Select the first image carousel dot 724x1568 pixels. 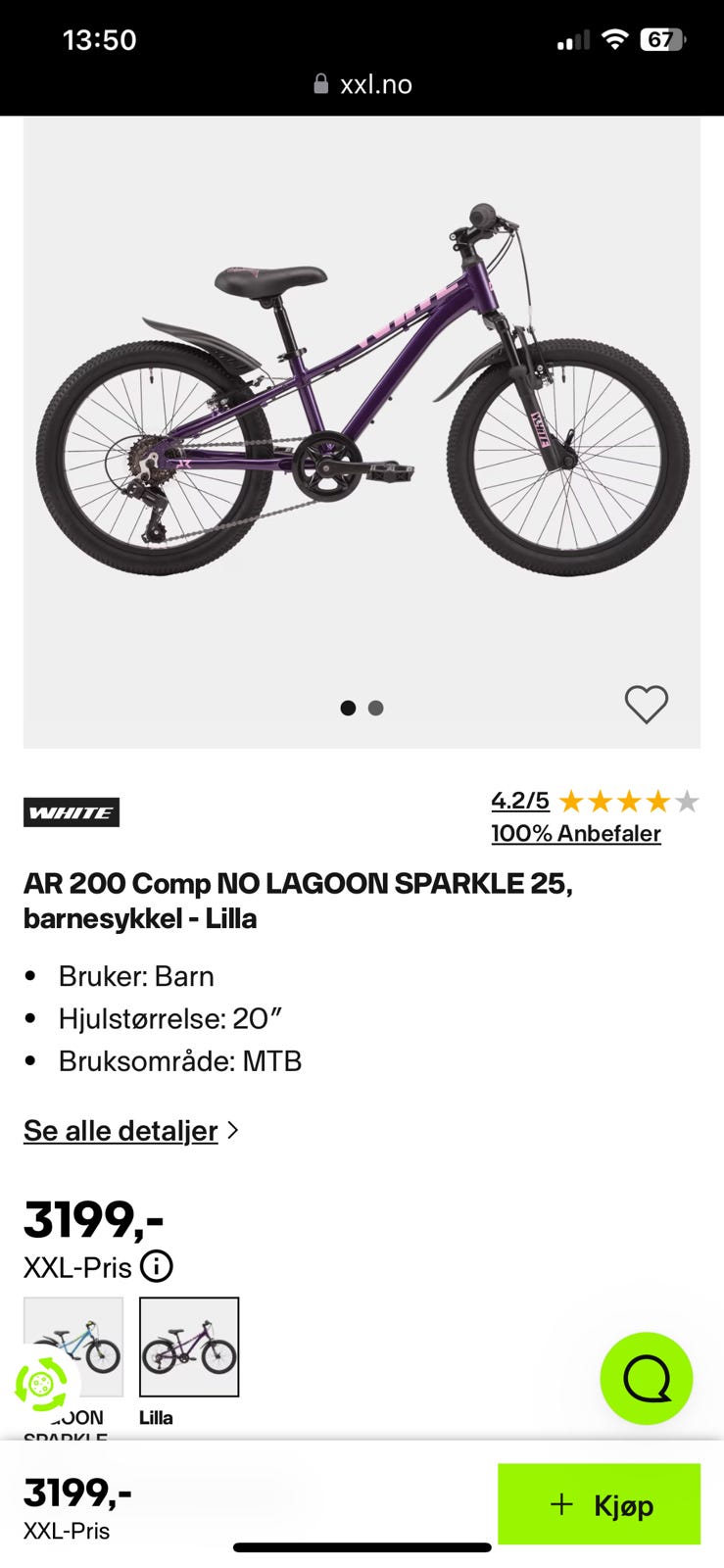[x=348, y=708]
